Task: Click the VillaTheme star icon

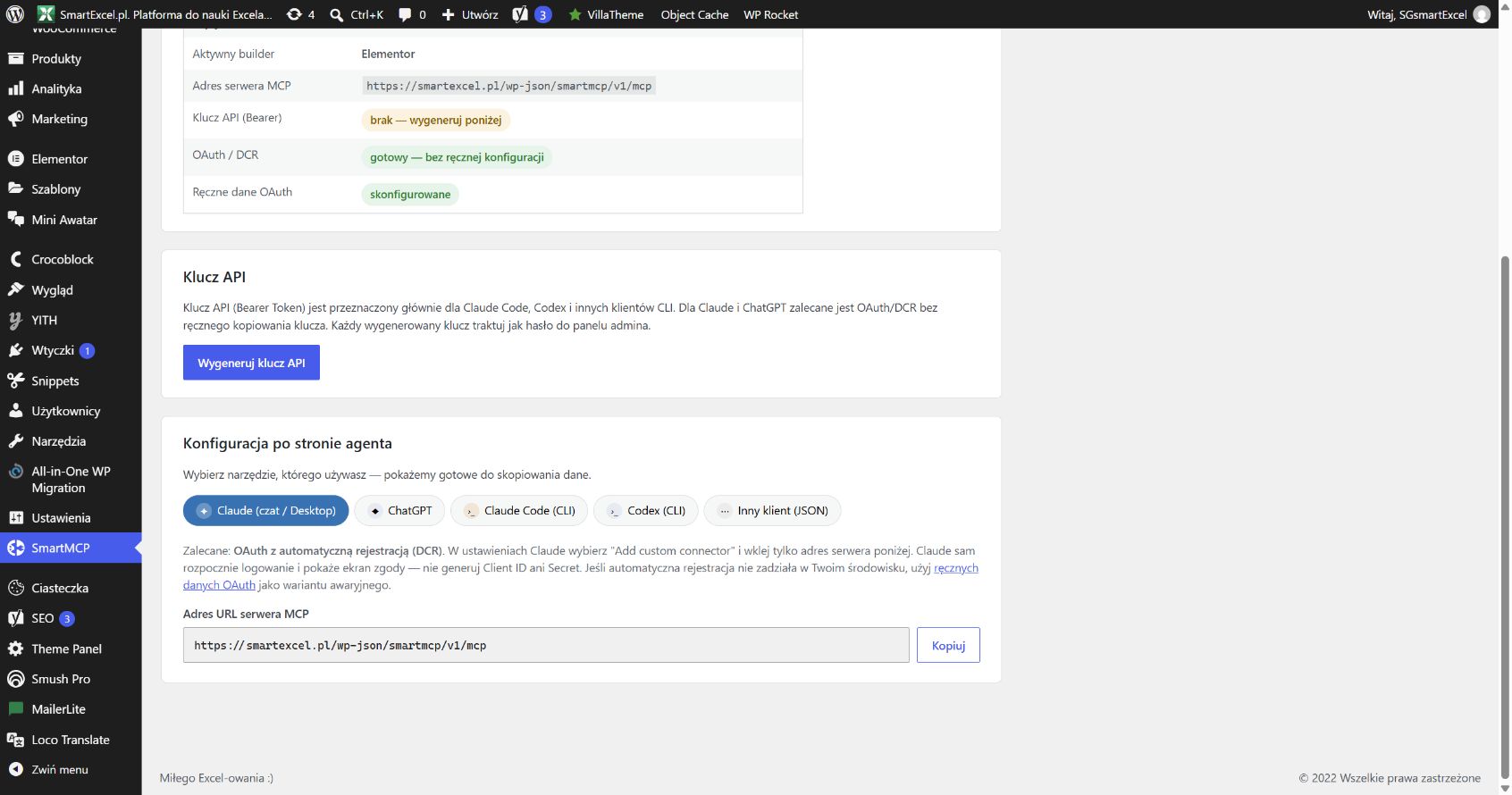Action: pyautogui.click(x=575, y=14)
